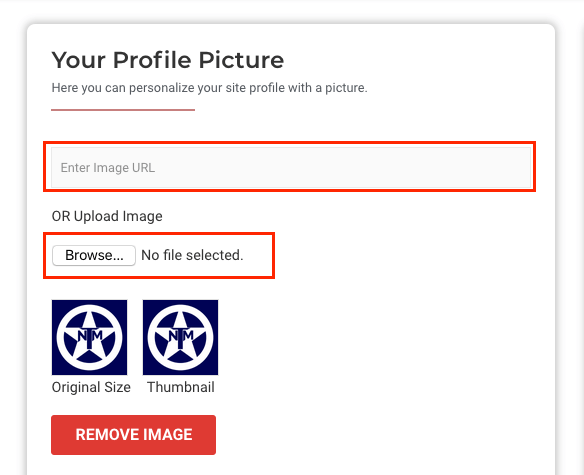The image size is (584, 475).
Task: Click the Enter Image URL field
Action: tap(291, 167)
